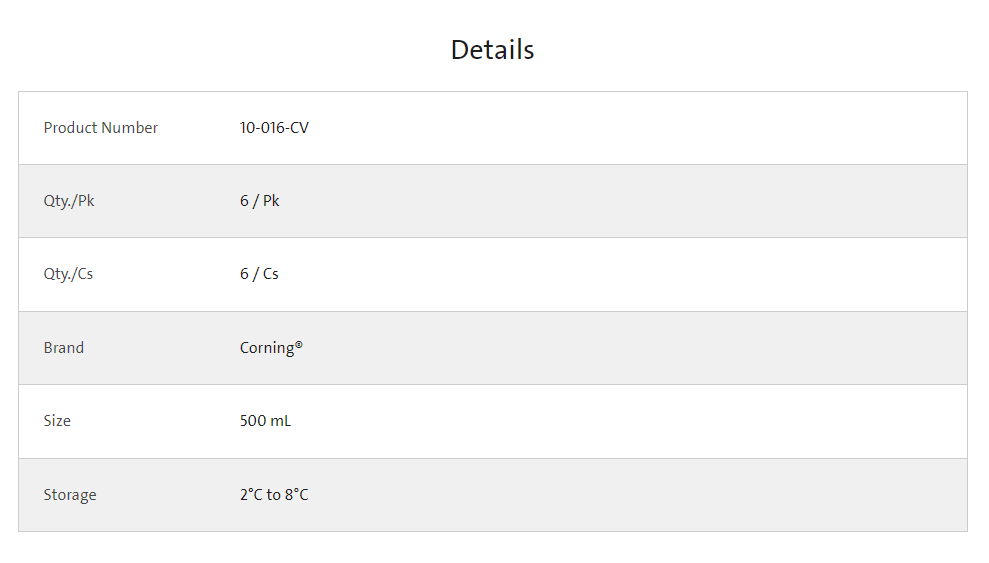Select the Qty./Cs label

pos(68,274)
